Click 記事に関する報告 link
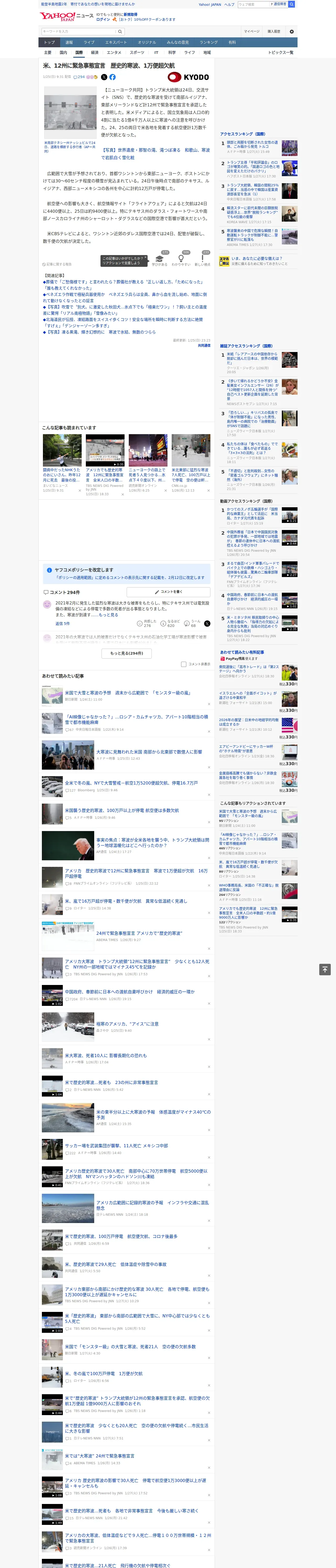336x1568 pixels. click(x=58, y=264)
